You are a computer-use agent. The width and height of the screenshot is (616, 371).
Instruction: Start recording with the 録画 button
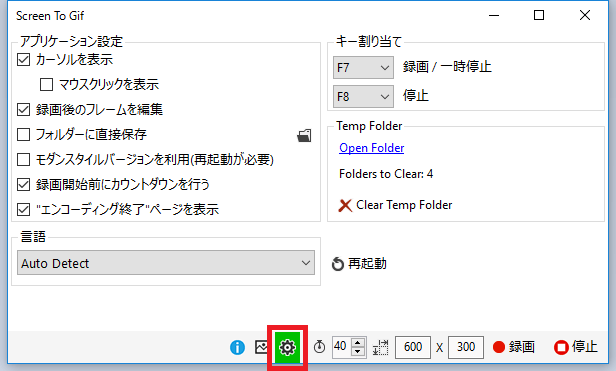pyautogui.click(x=514, y=347)
